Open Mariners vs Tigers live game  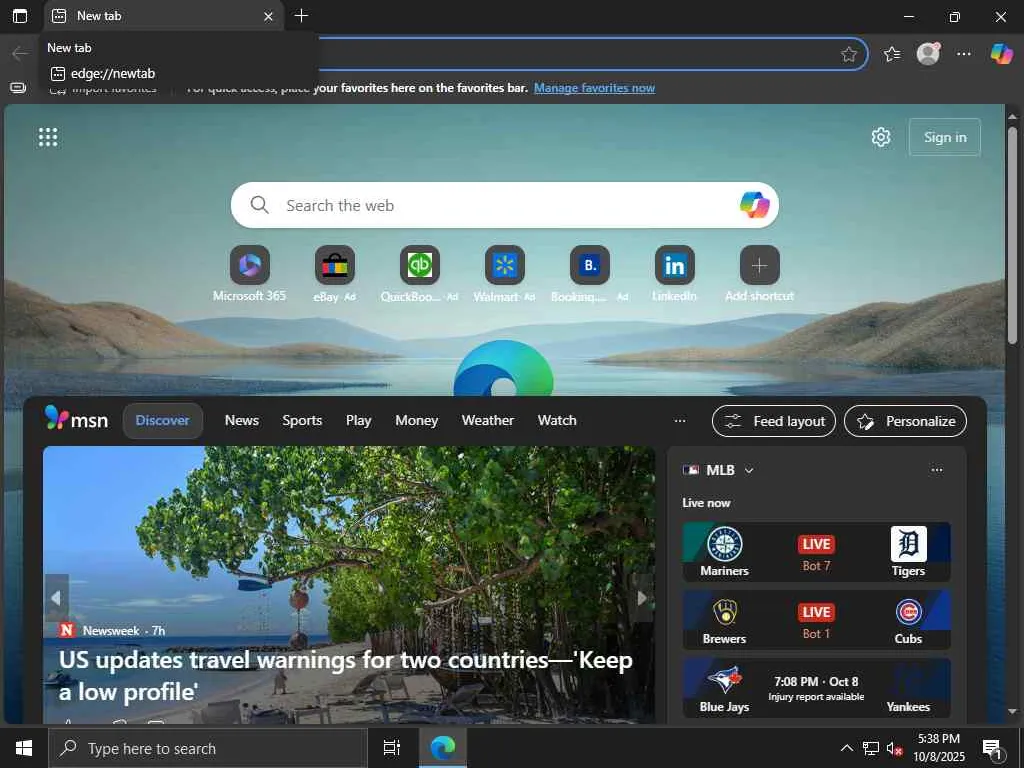click(816, 552)
